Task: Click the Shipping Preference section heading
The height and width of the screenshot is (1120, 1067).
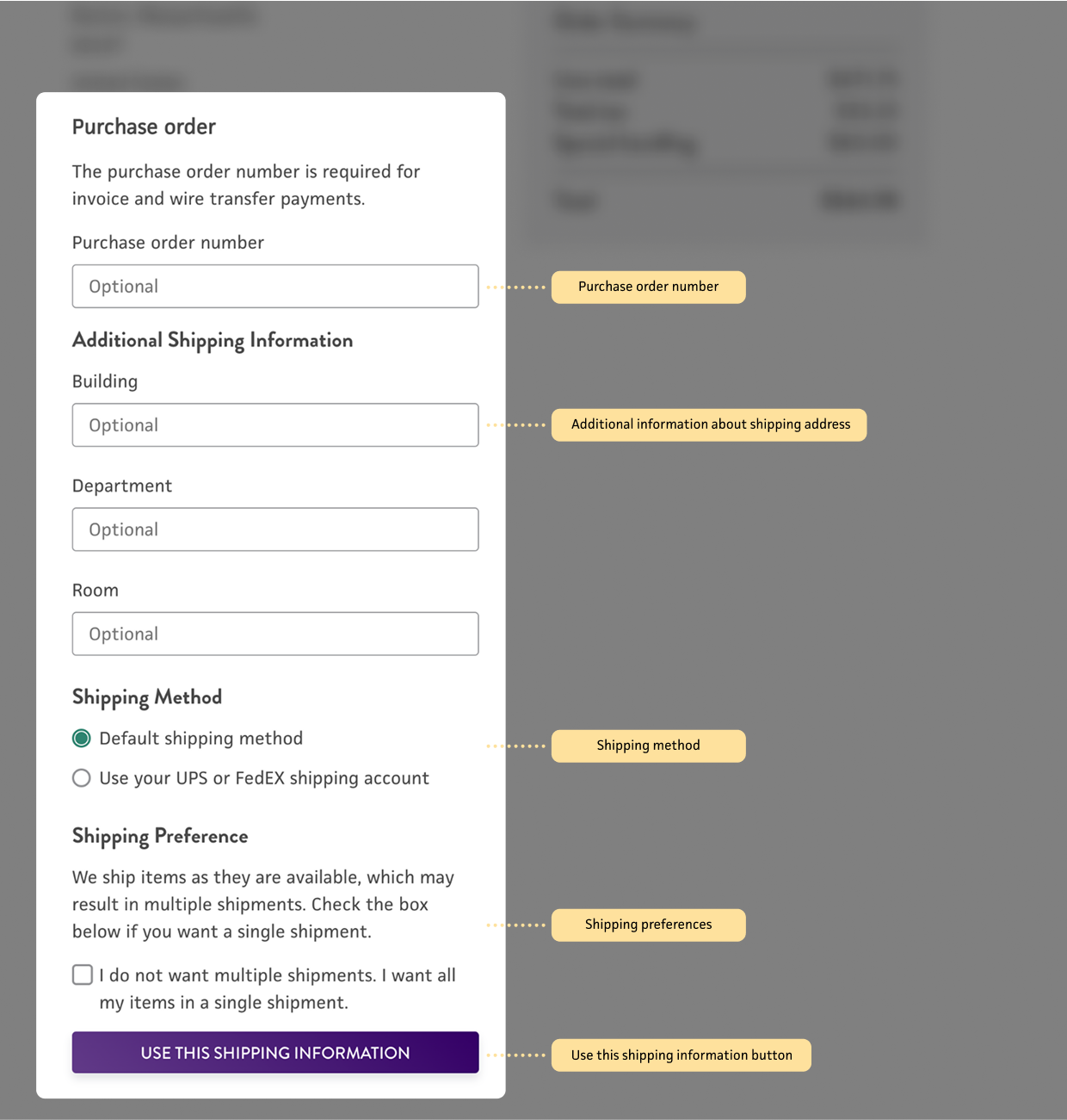Action: click(160, 837)
